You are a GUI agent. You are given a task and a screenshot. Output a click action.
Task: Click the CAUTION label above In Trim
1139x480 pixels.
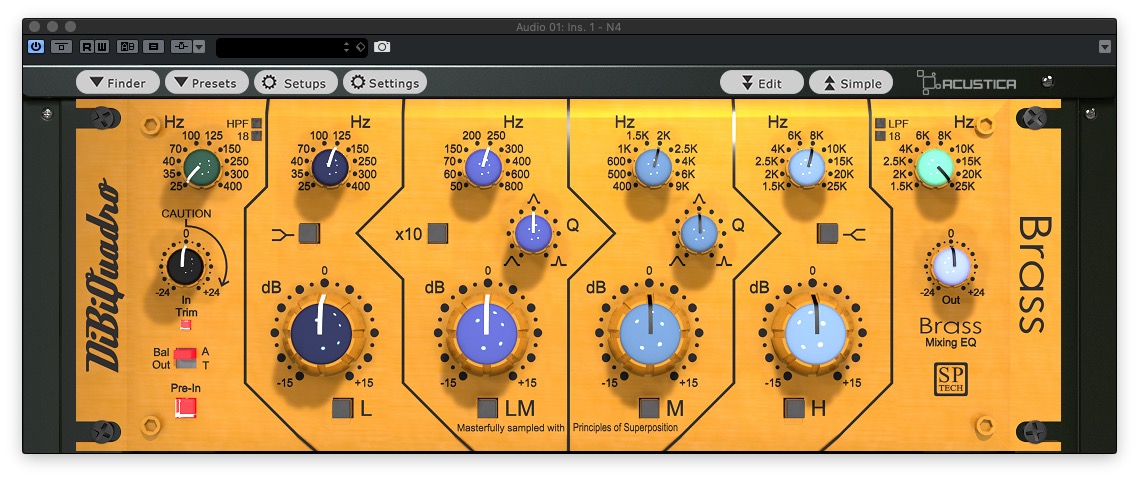(x=186, y=214)
